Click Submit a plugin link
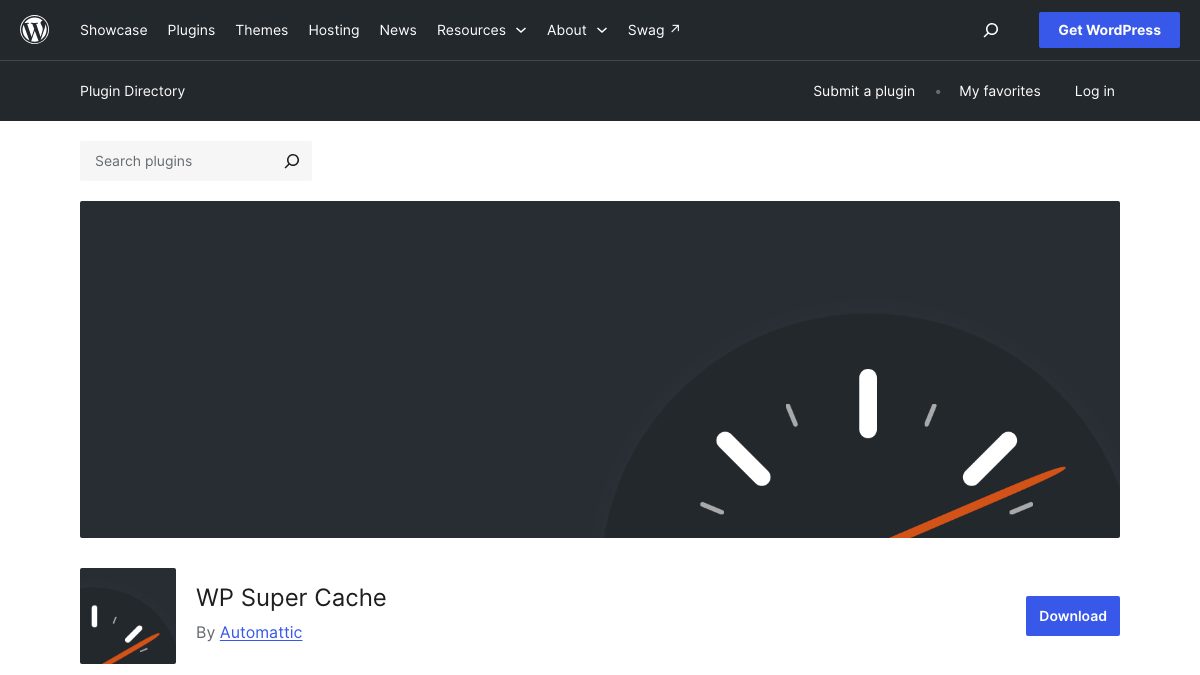Viewport: 1200px width, 675px height. click(x=864, y=91)
